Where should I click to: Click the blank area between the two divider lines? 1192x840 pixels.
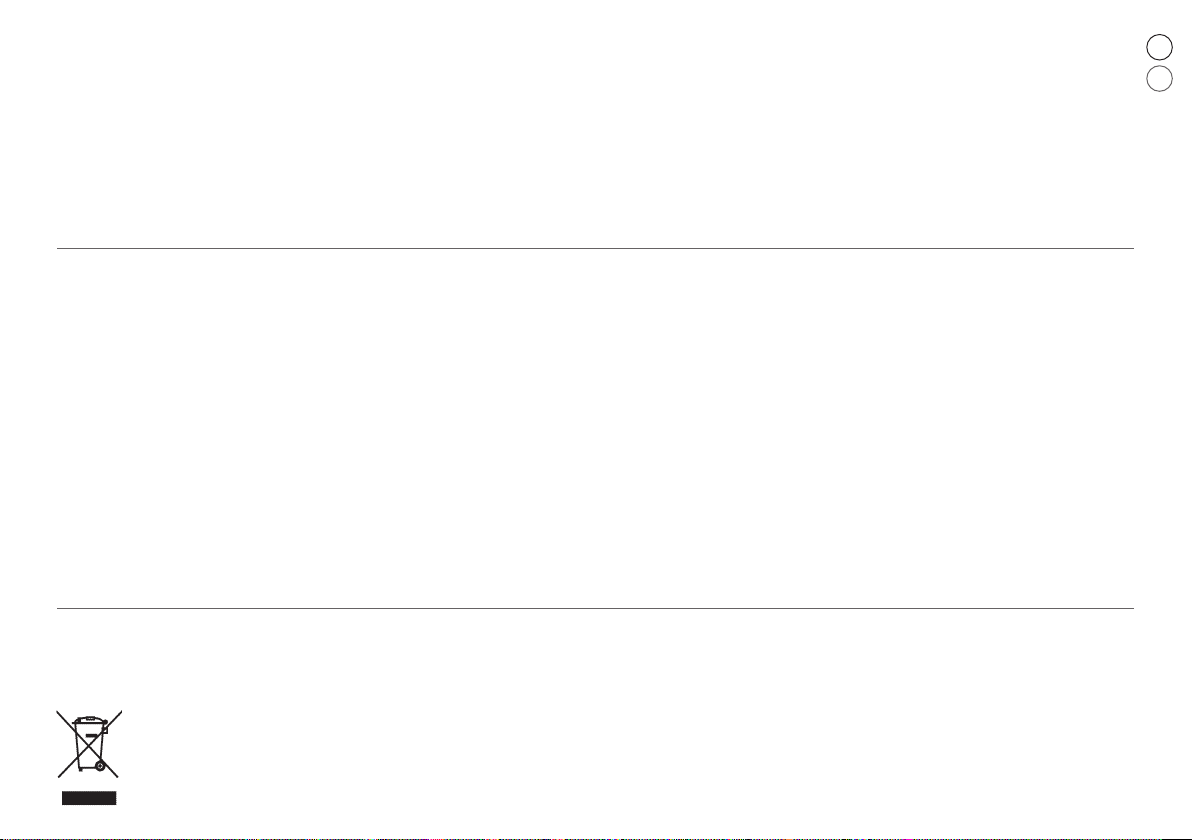point(595,428)
